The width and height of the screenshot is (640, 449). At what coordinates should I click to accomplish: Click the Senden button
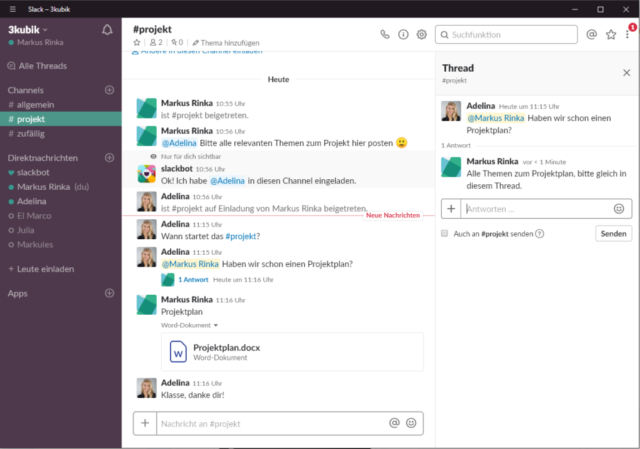coord(613,233)
